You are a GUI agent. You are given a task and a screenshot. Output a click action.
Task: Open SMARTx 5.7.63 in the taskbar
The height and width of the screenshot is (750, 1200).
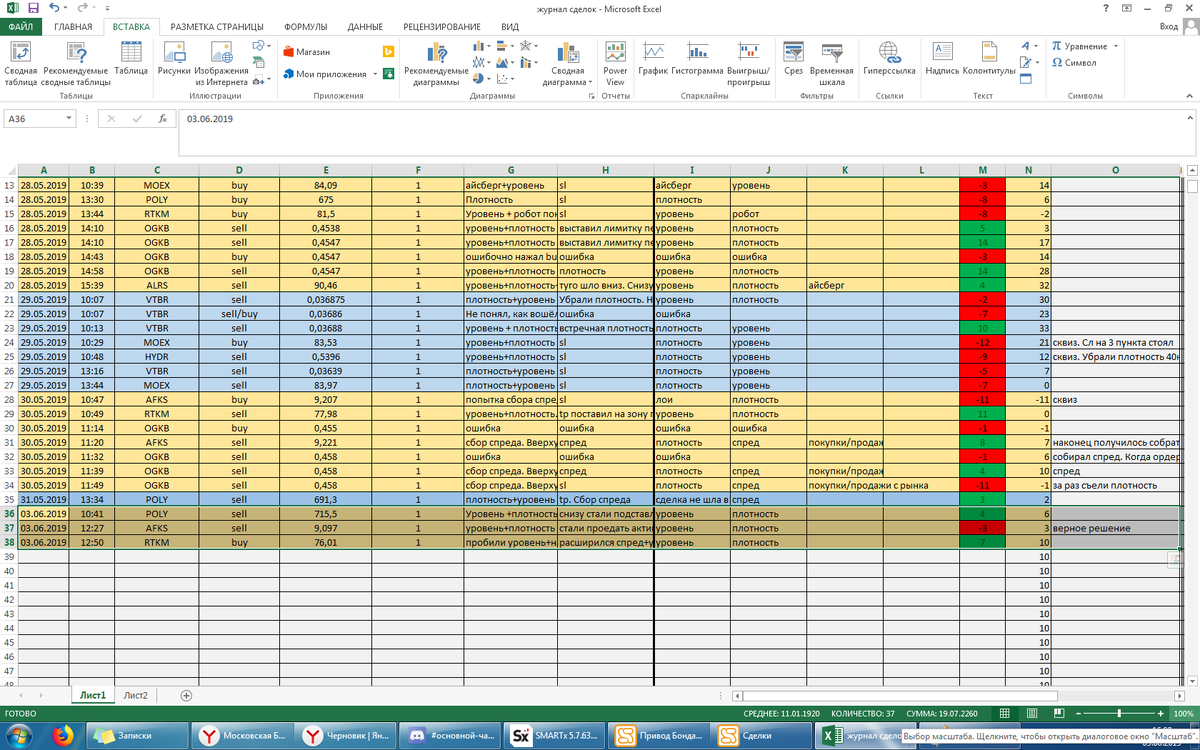(555, 736)
